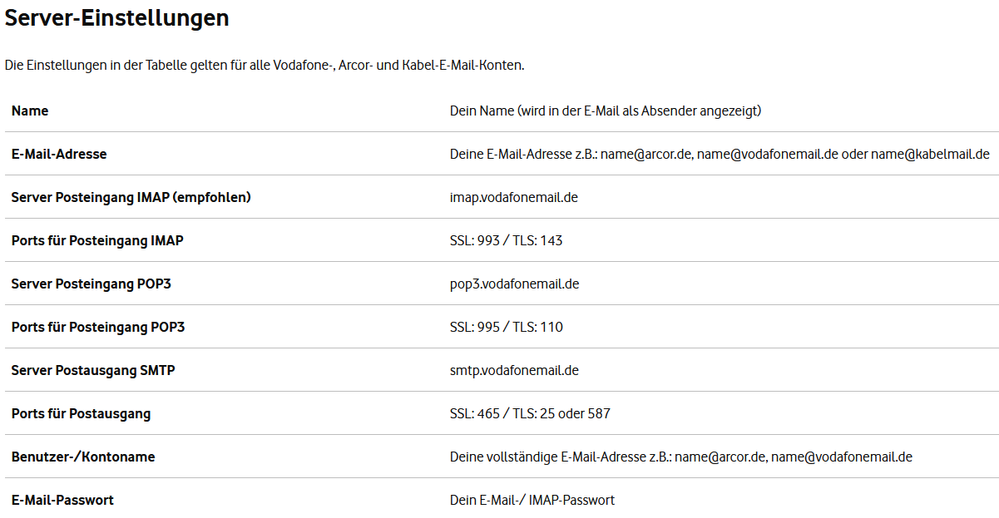This screenshot has height=518, width=999.
Task: Click the Server Postausgang SMTP label
Action: tap(93, 370)
